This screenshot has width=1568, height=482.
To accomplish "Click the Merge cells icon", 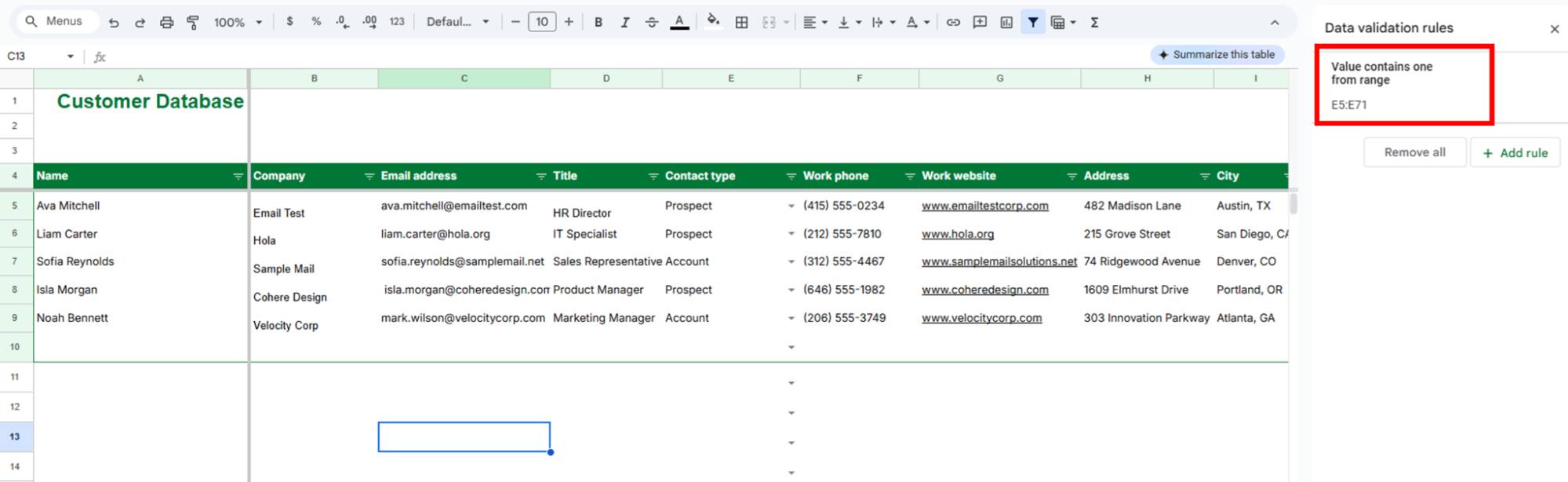I will pyautogui.click(x=769, y=22).
